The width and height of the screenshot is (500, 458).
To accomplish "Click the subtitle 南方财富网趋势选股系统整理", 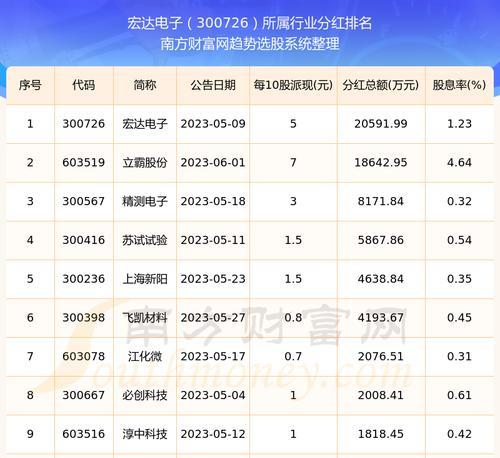I will [x=250, y=44].
